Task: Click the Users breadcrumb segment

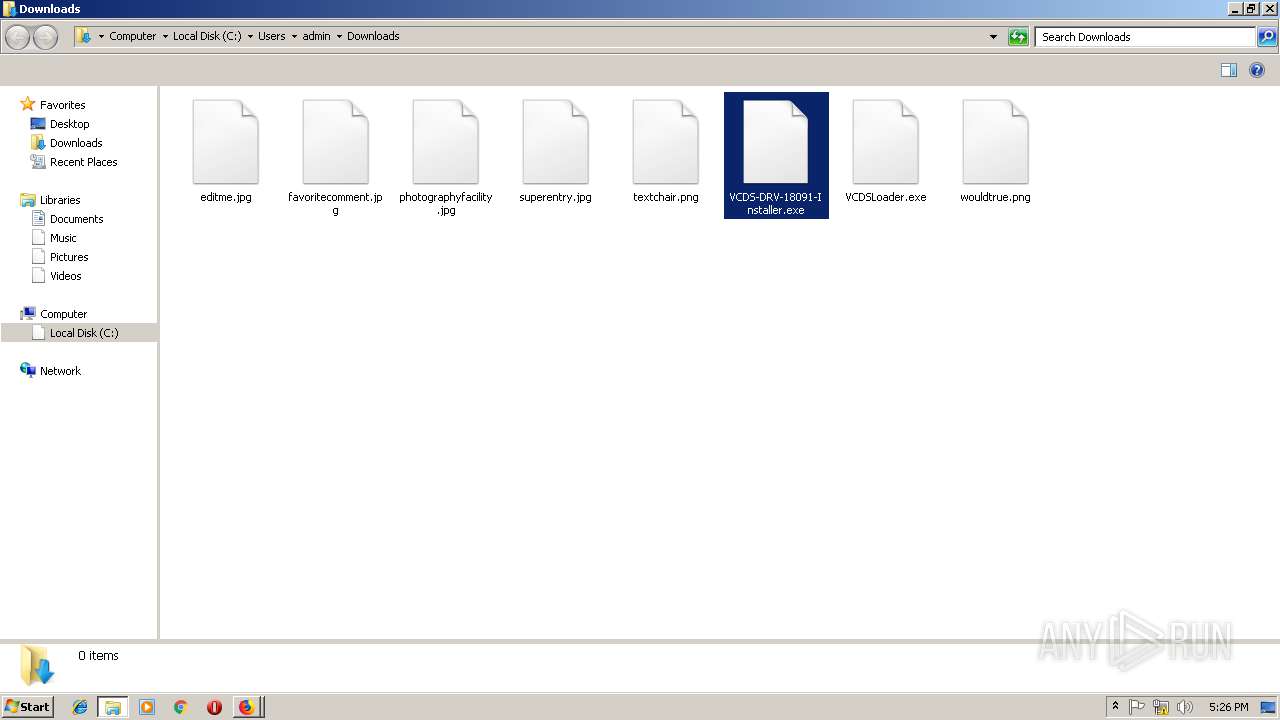Action: [272, 36]
